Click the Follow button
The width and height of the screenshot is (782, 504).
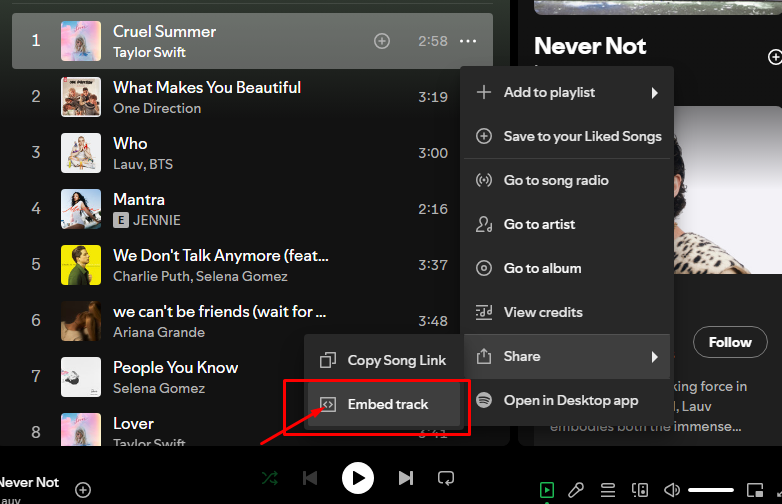point(730,342)
